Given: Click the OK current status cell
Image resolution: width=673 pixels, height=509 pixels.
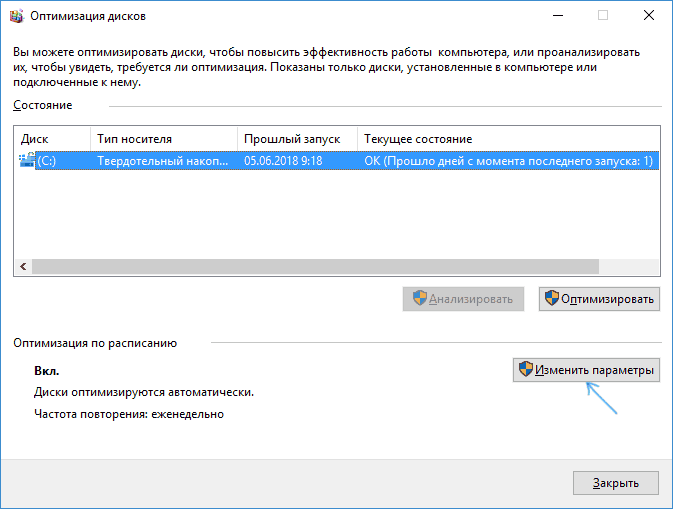Looking at the screenshot, I should pyautogui.click(x=509, y=161).
